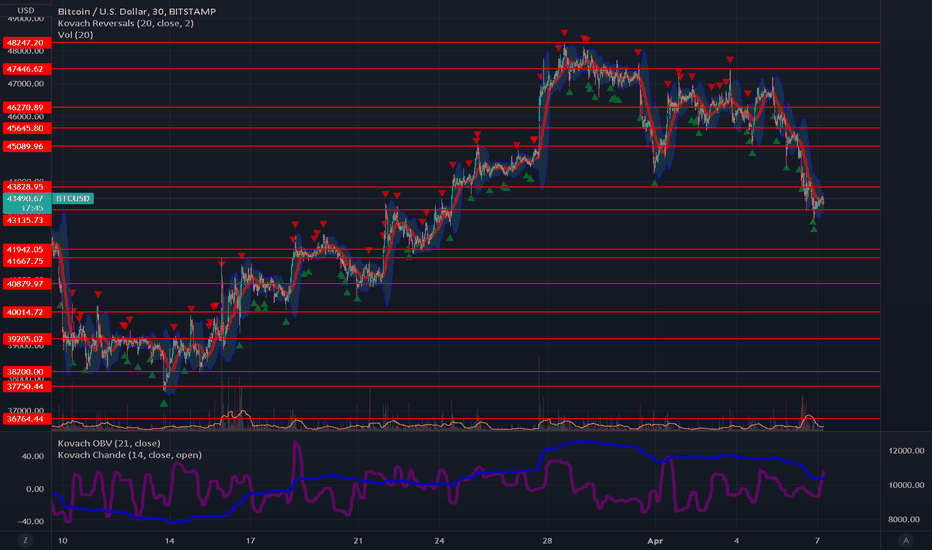This screenshot has height=550, width=932.
Task: Open the USD currency selector
Action: coord(26,10)
